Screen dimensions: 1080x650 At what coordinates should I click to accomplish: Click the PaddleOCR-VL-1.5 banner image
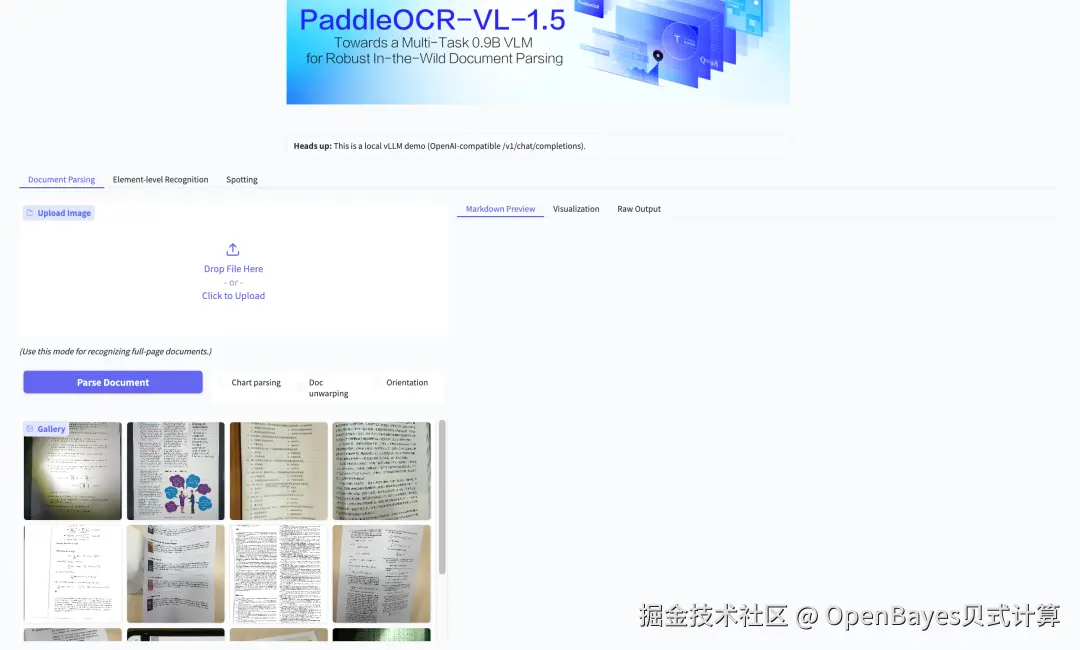(x=538, y=52)
